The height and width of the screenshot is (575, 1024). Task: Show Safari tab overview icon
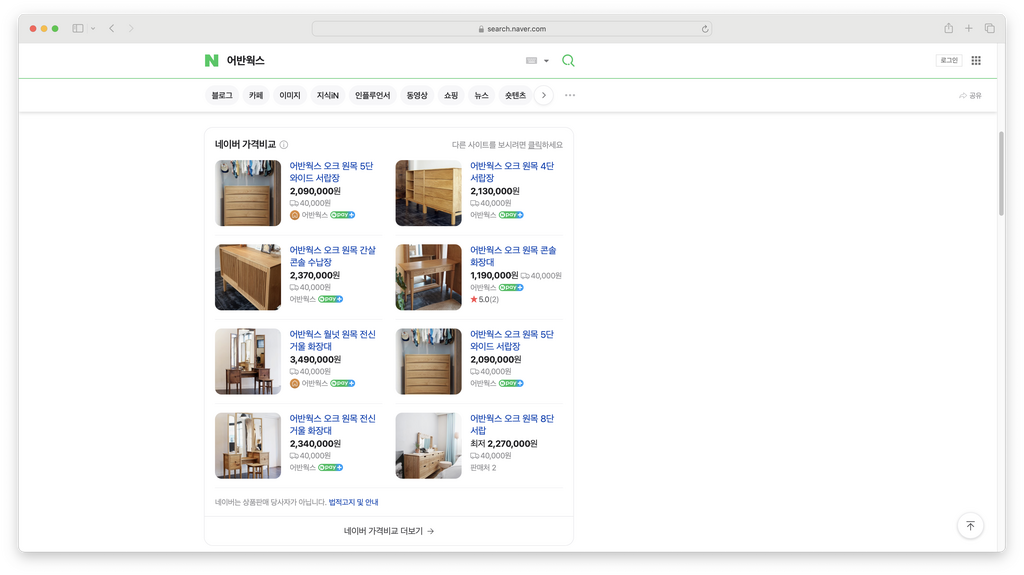click(989, 28)
